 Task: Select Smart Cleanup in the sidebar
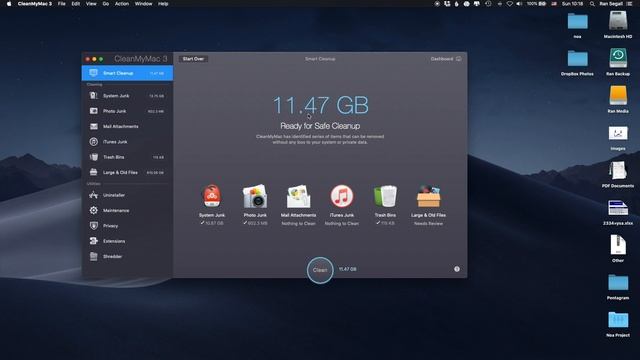(127, 73)
